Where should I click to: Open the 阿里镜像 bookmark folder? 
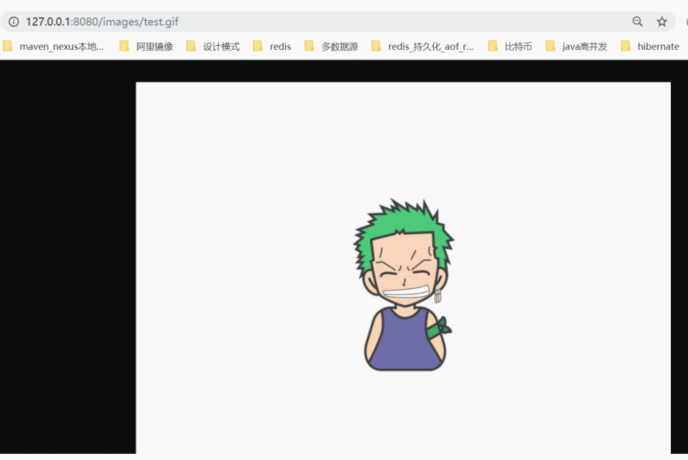147,46
